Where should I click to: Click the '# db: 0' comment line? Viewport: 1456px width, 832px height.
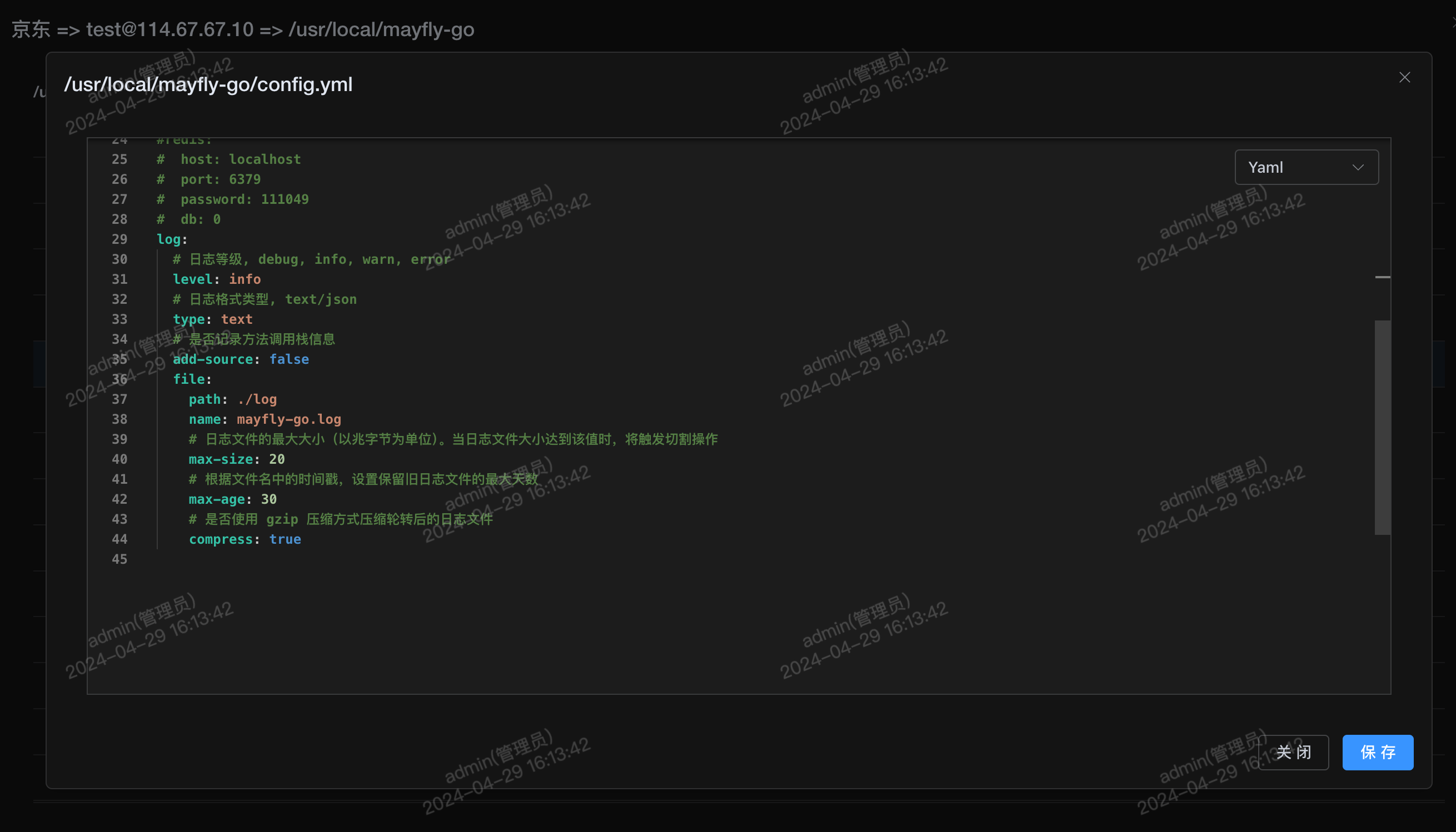[188, 219]
